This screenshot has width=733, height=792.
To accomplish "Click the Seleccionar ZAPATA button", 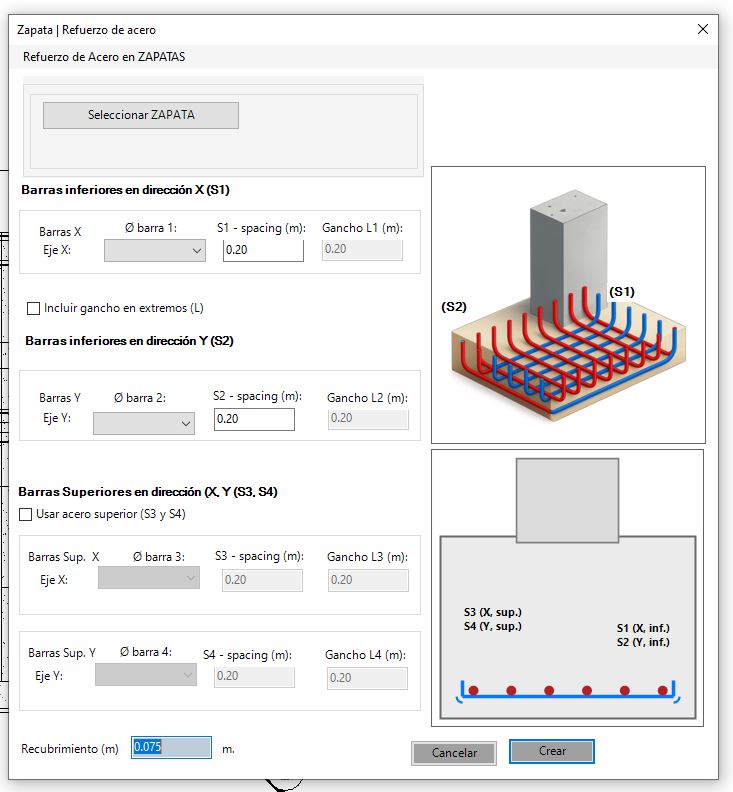I will (x=140, y=115).
